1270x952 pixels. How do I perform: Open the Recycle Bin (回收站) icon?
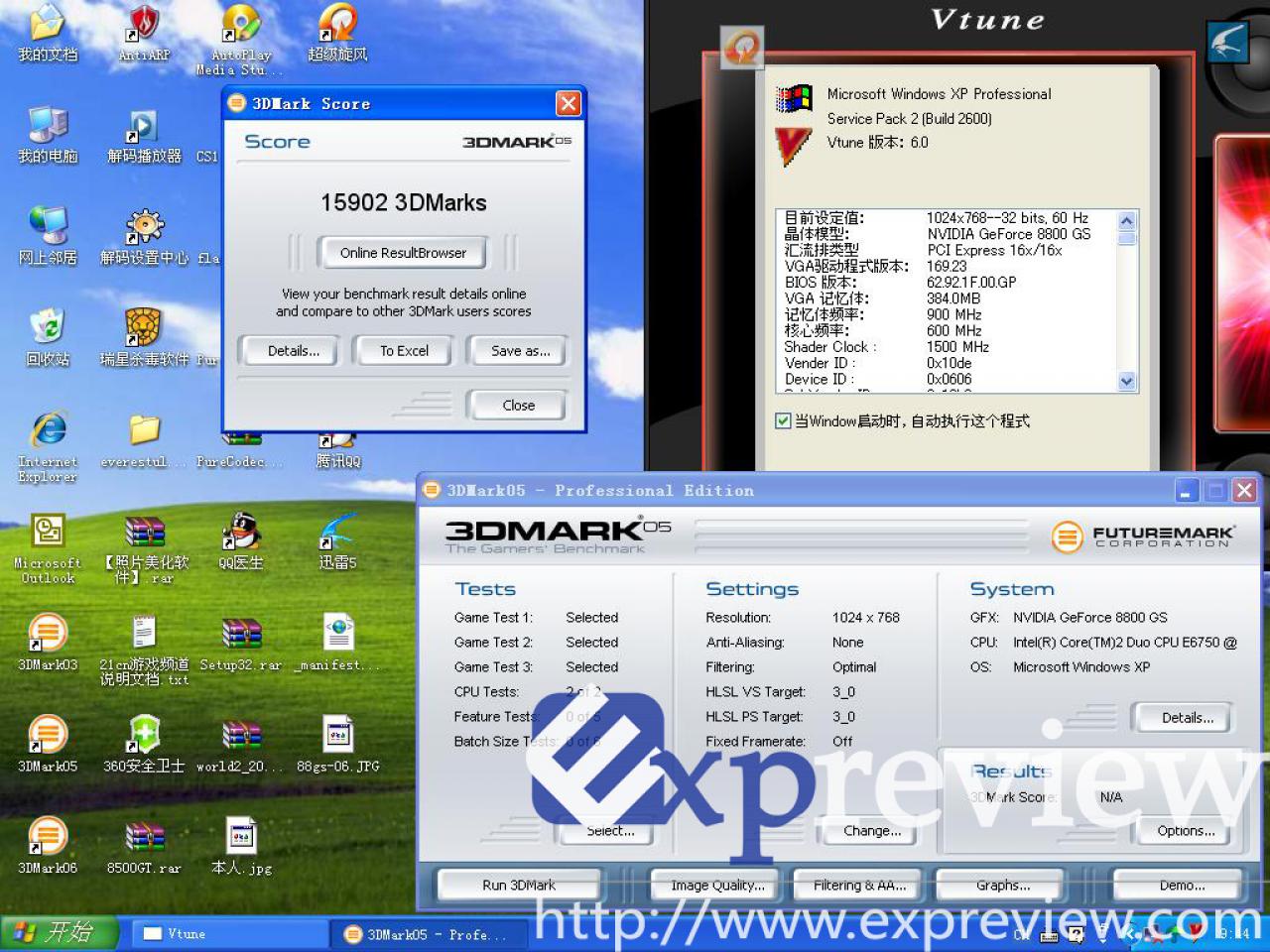[47, 338]
